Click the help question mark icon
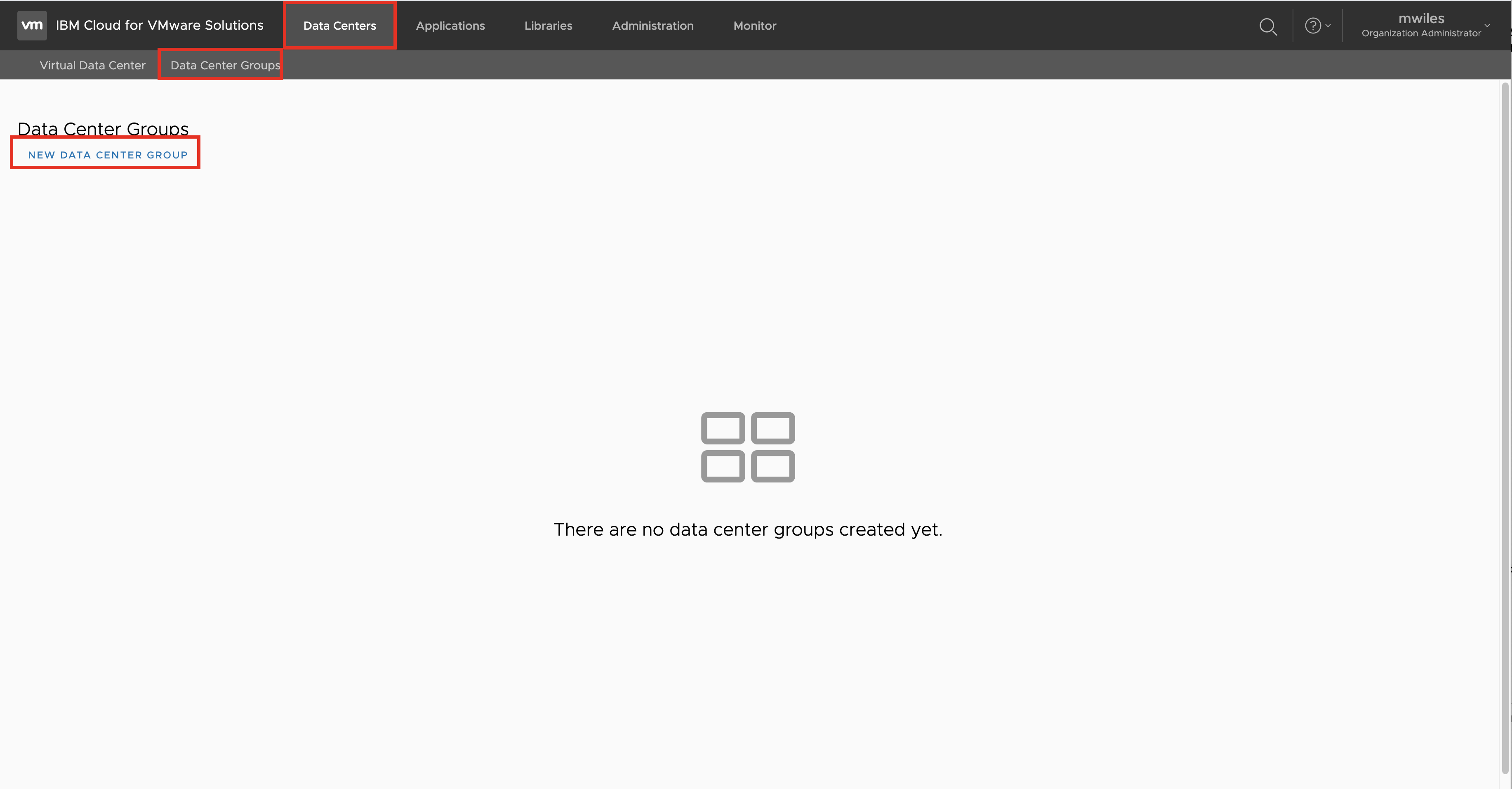 point(1312,26)
